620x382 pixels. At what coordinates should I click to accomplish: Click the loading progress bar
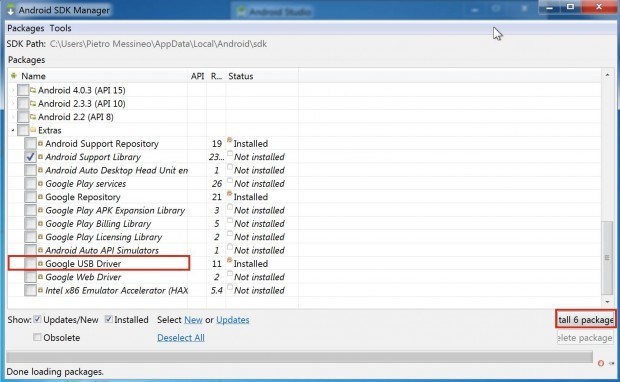pos(299,357)
